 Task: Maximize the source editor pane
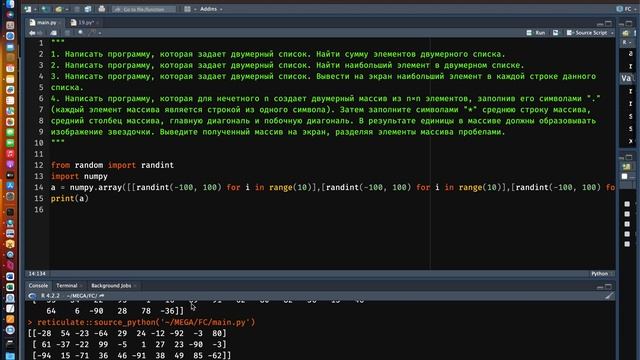tap(608, 24)
